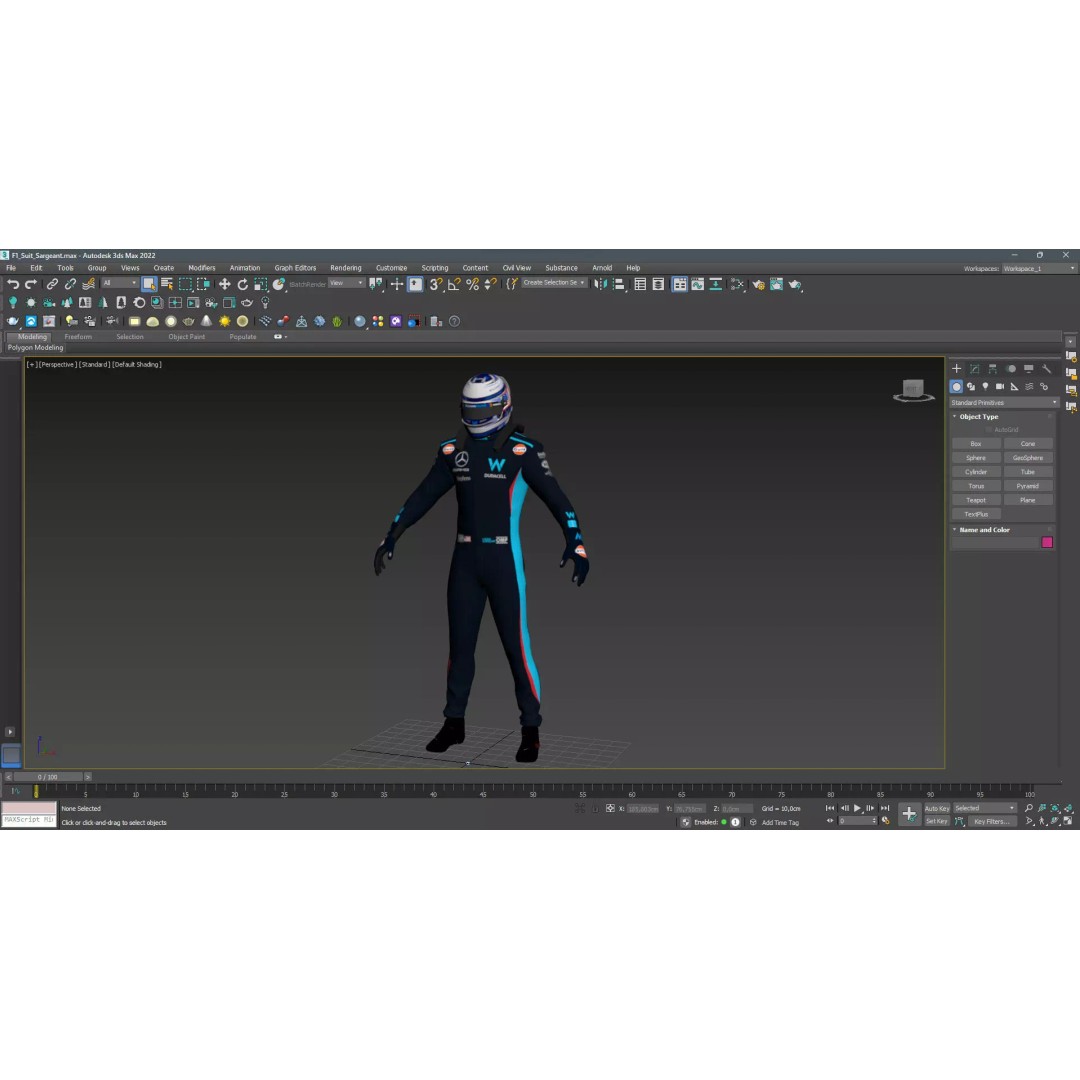
Task: Select the Cameras category icon
Action: click(x=1000, y=386)
